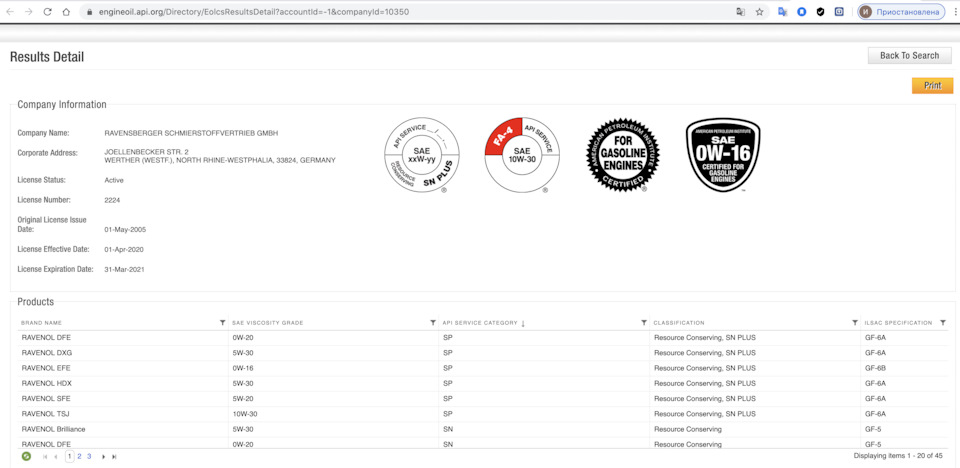Reload the page with the refresh icon
The image size is (960, 468).
(48, 12)
